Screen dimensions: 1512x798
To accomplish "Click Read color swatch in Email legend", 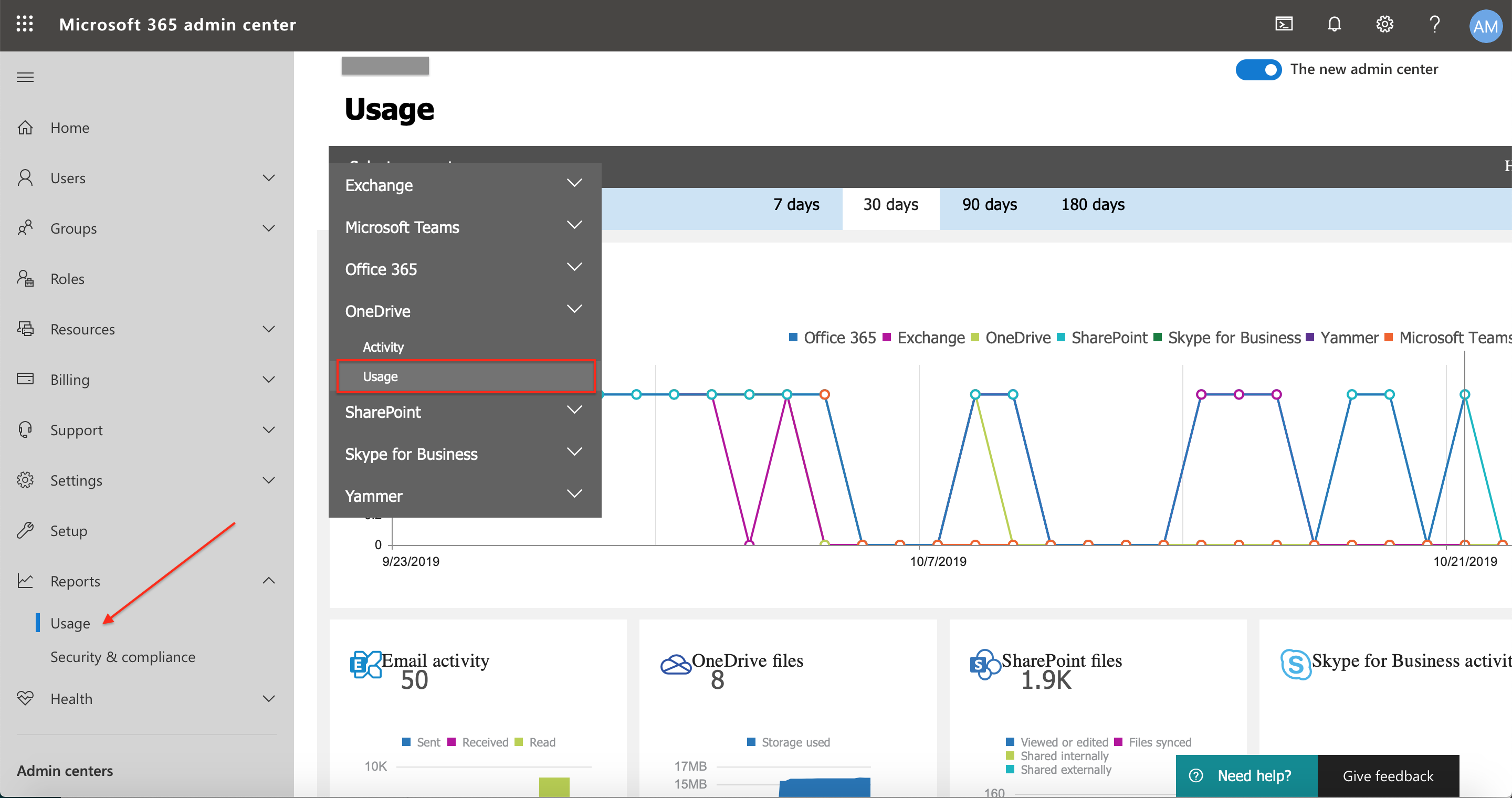I will click(519, 742).
